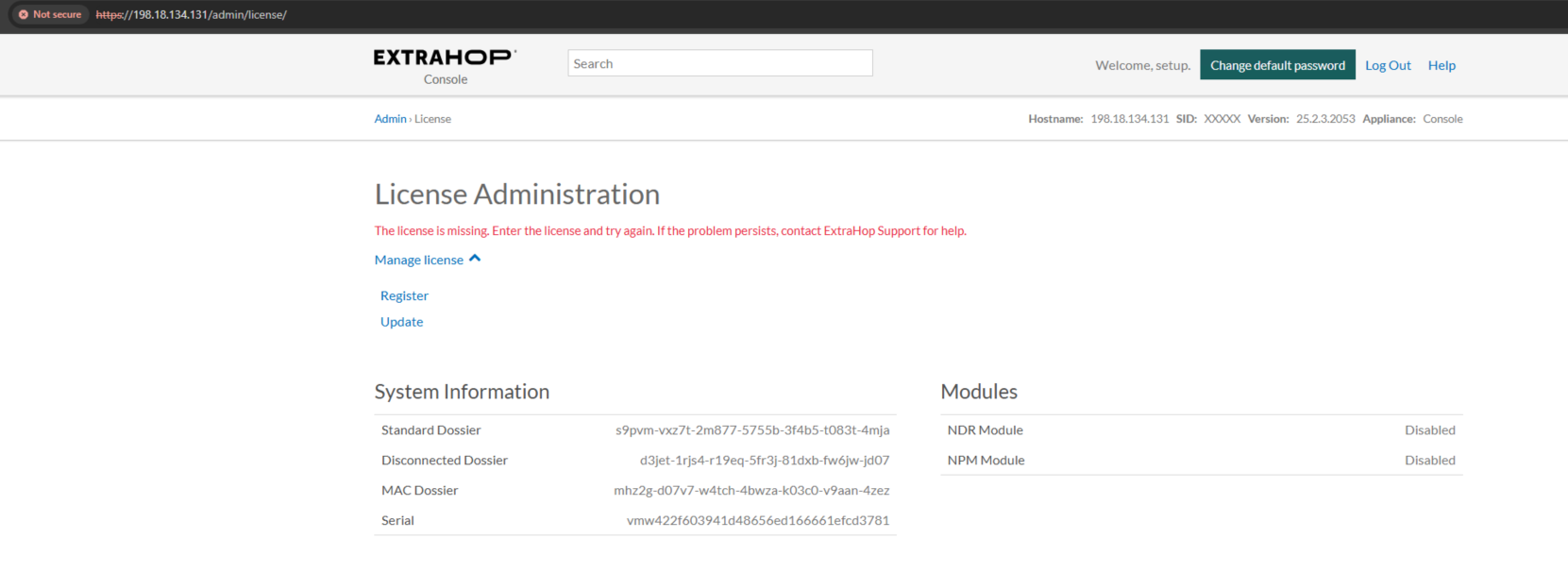Click the Version value 25.2.3.2053
Viewport: 1568px width, 572px height.
coord(1324,119)
